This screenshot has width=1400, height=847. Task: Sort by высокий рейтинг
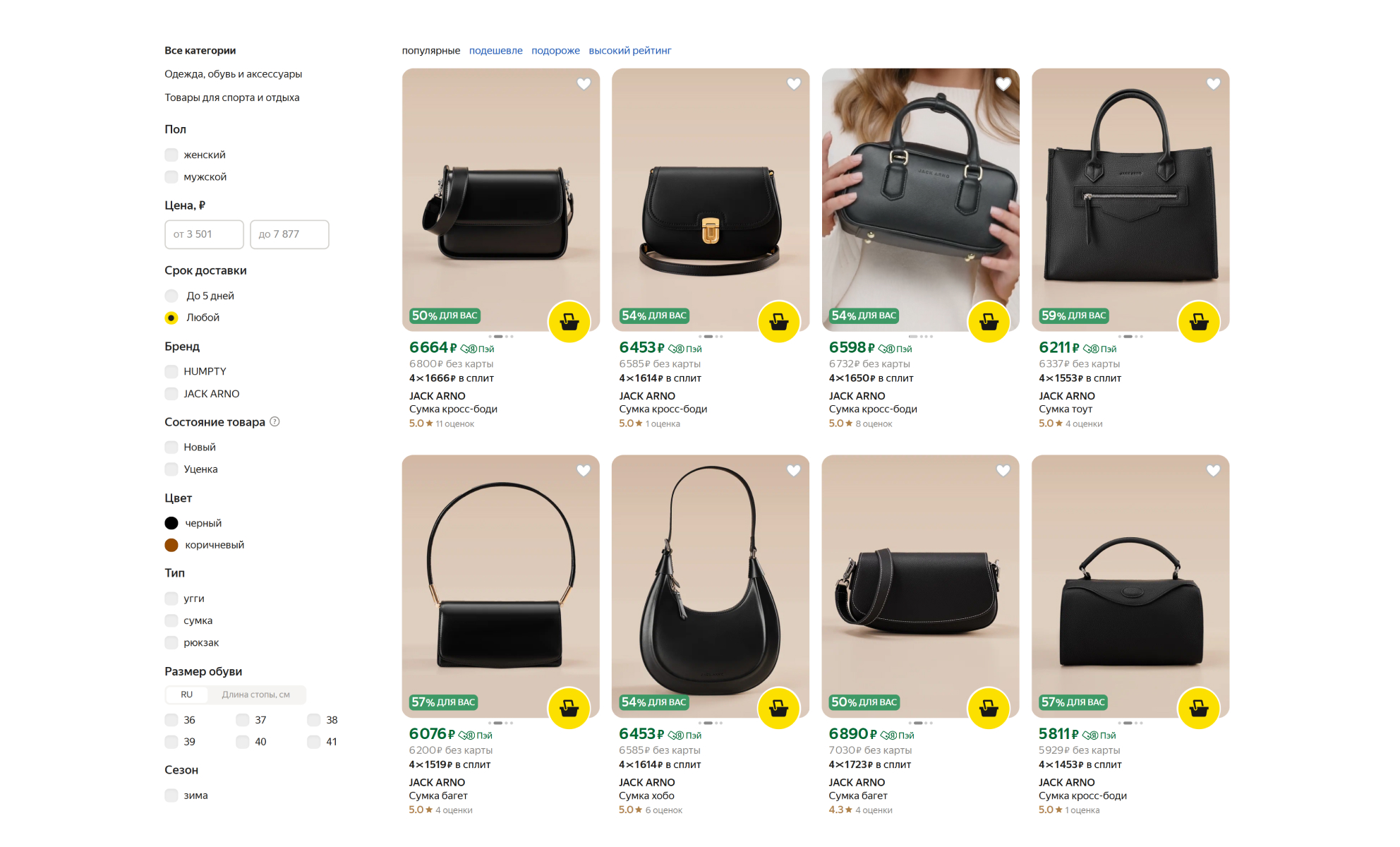tap(629, 51)
